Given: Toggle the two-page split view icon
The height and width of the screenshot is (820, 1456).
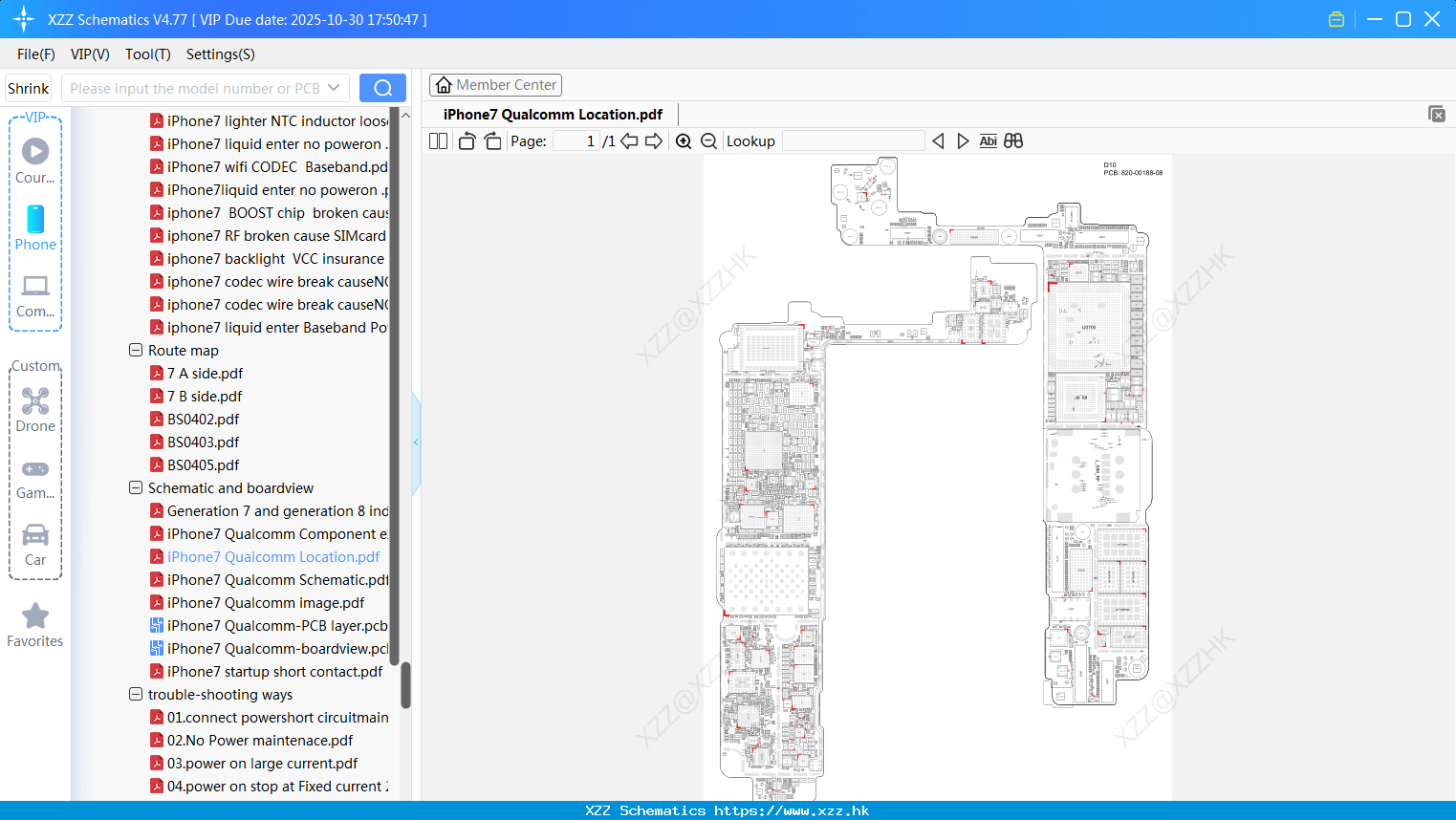Looking at the screenshot, I should (438, 140).
